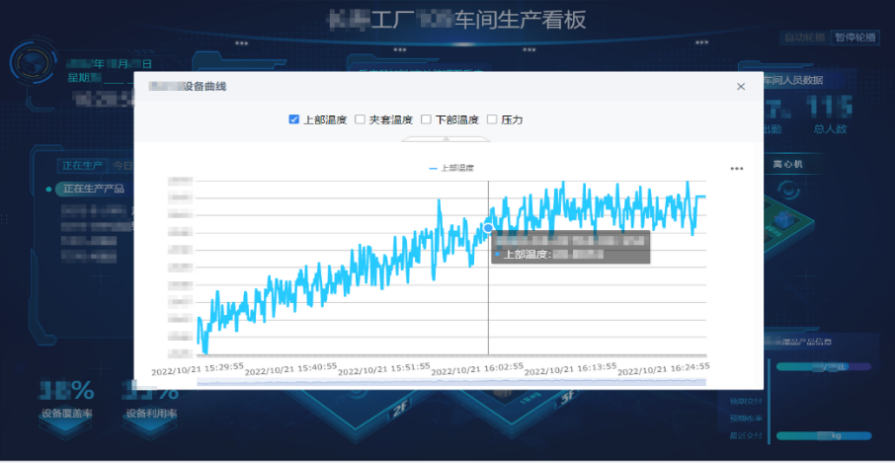The image size is (895, 463).
Task: Enable the 下部温度 checkbox
Action: pyautogui.click(x=426, y=119)
